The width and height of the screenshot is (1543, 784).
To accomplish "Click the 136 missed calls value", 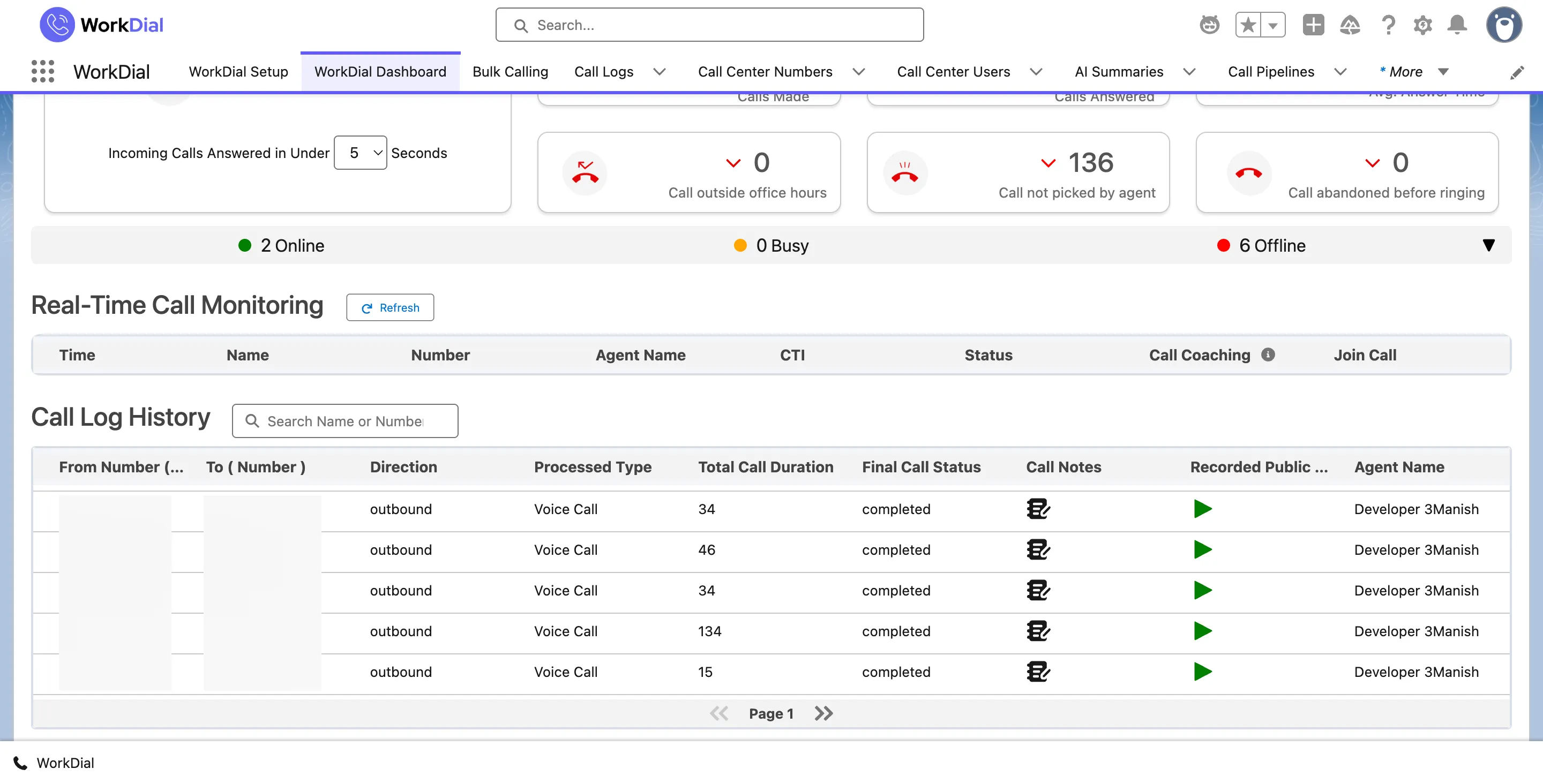I will 1090,162.
